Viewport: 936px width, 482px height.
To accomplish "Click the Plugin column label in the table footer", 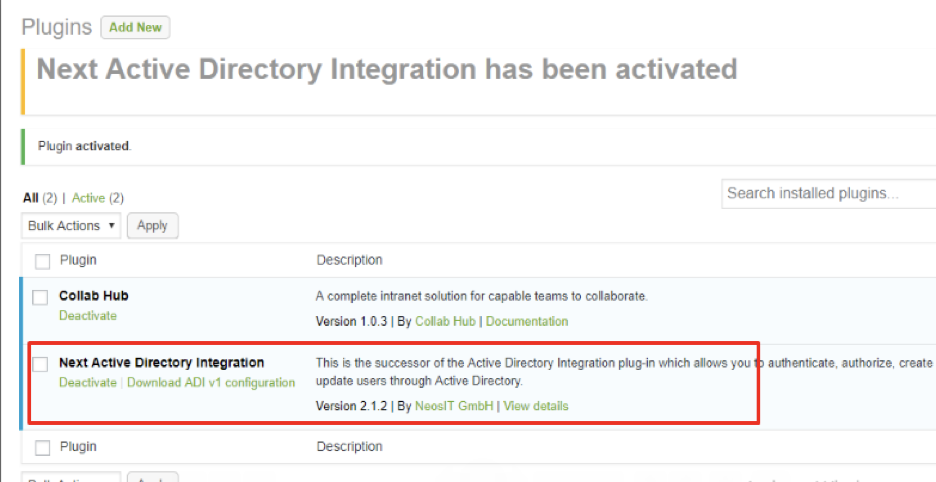I will pyautogui.click(x=78, y=447).
